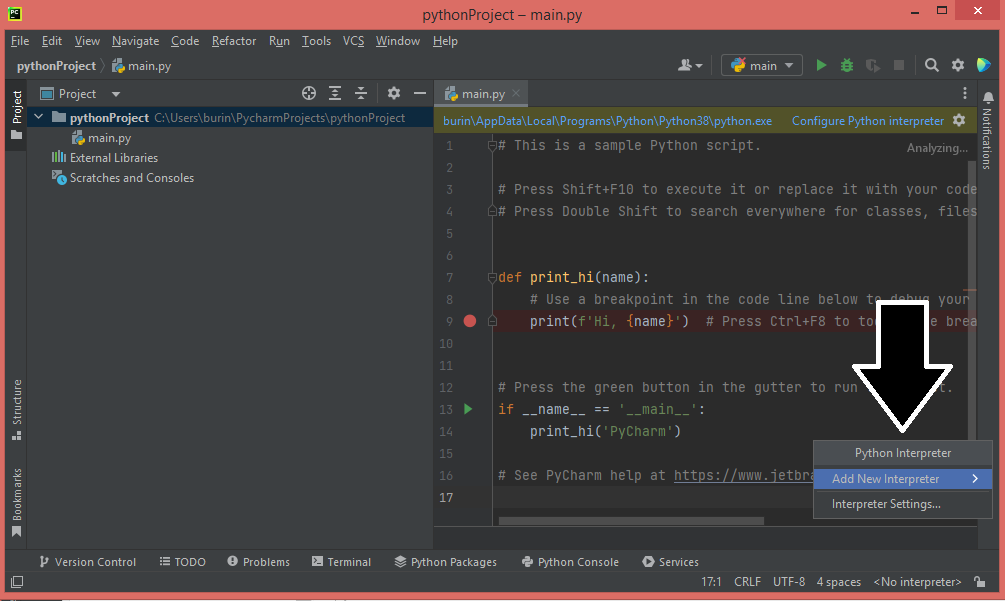Viewport: 1005px width, 601px height.
Task: Open the Problems tool window
Action: pyautogui.click(x=258, y=562)
